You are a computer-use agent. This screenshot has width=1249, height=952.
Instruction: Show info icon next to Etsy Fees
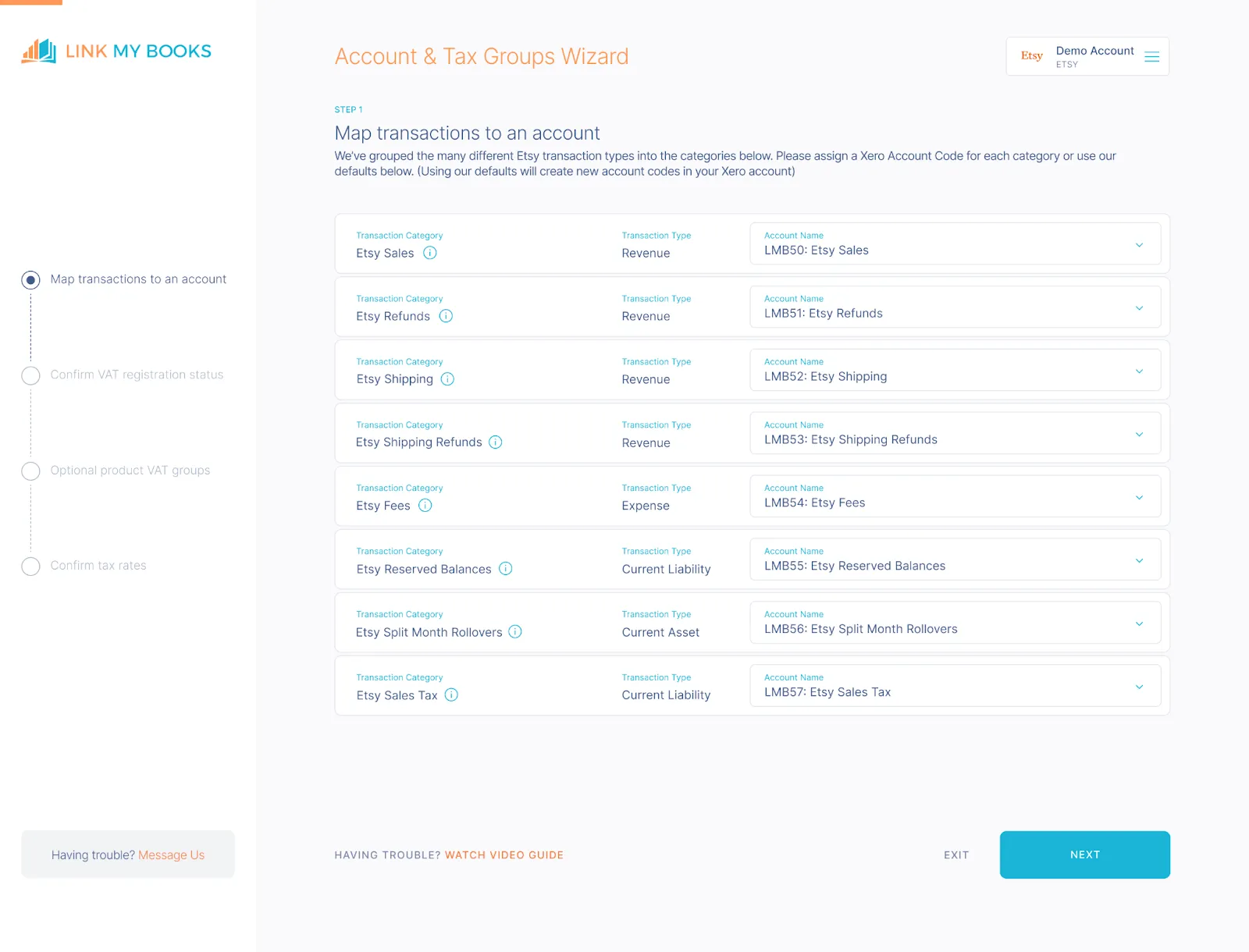pos(425,506)
